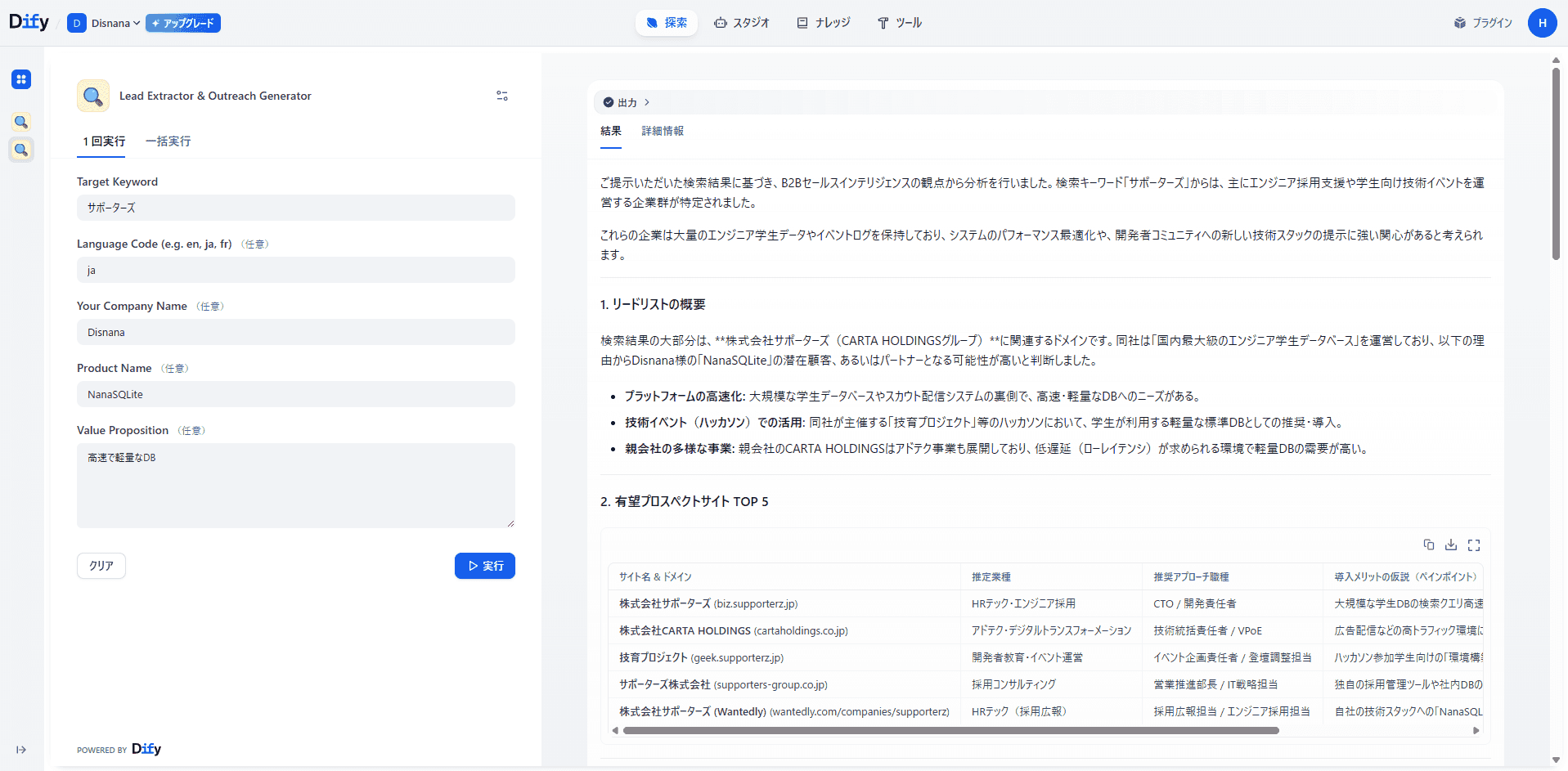1568x771 pixels.
Task: Open the スタジオ tab
Action: coord(742,23)
